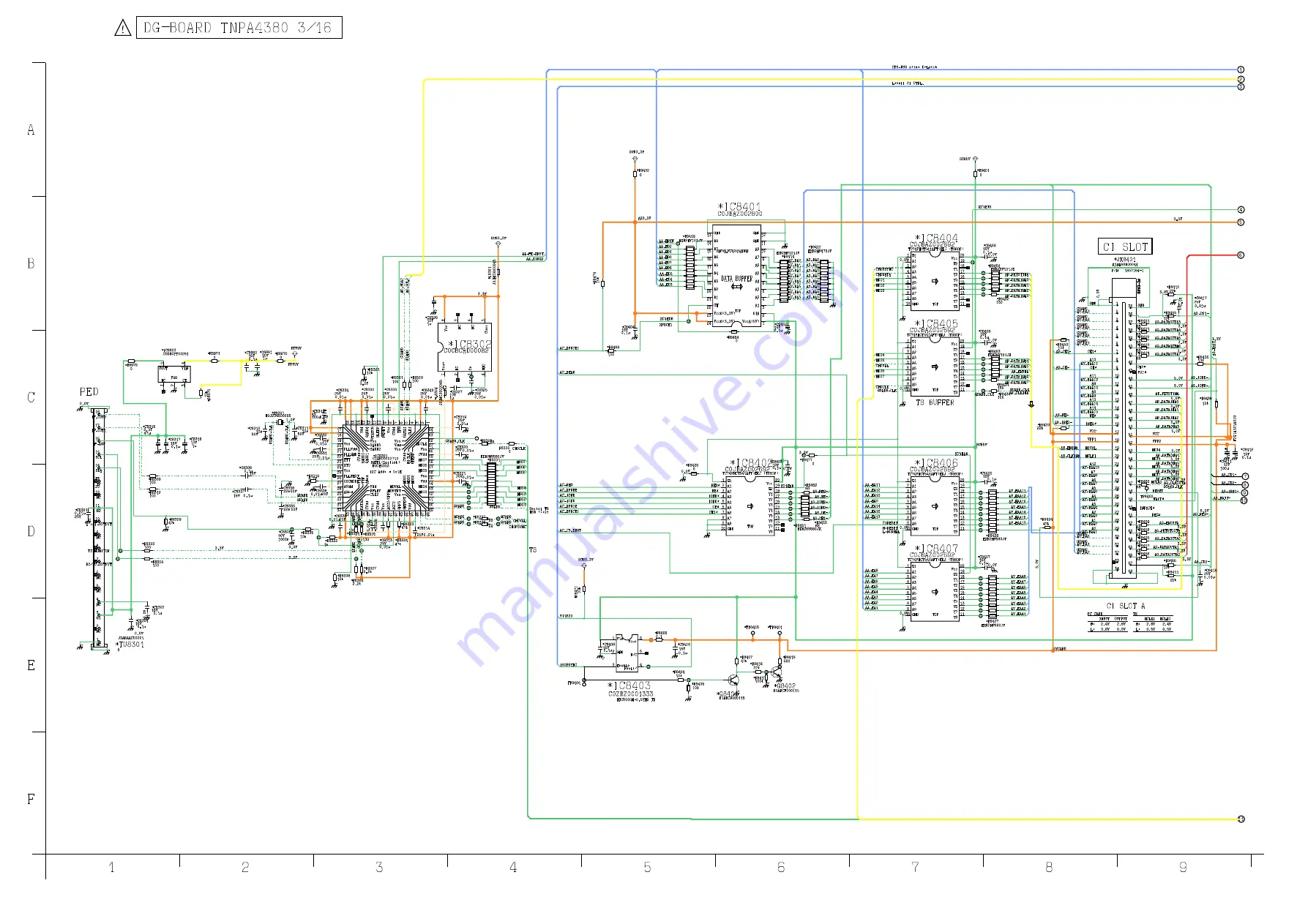Viewport: 1308px width, 924px height.
Task: Click column marker '3' on the bottom ruler
Action: click(x=379, y=868)
